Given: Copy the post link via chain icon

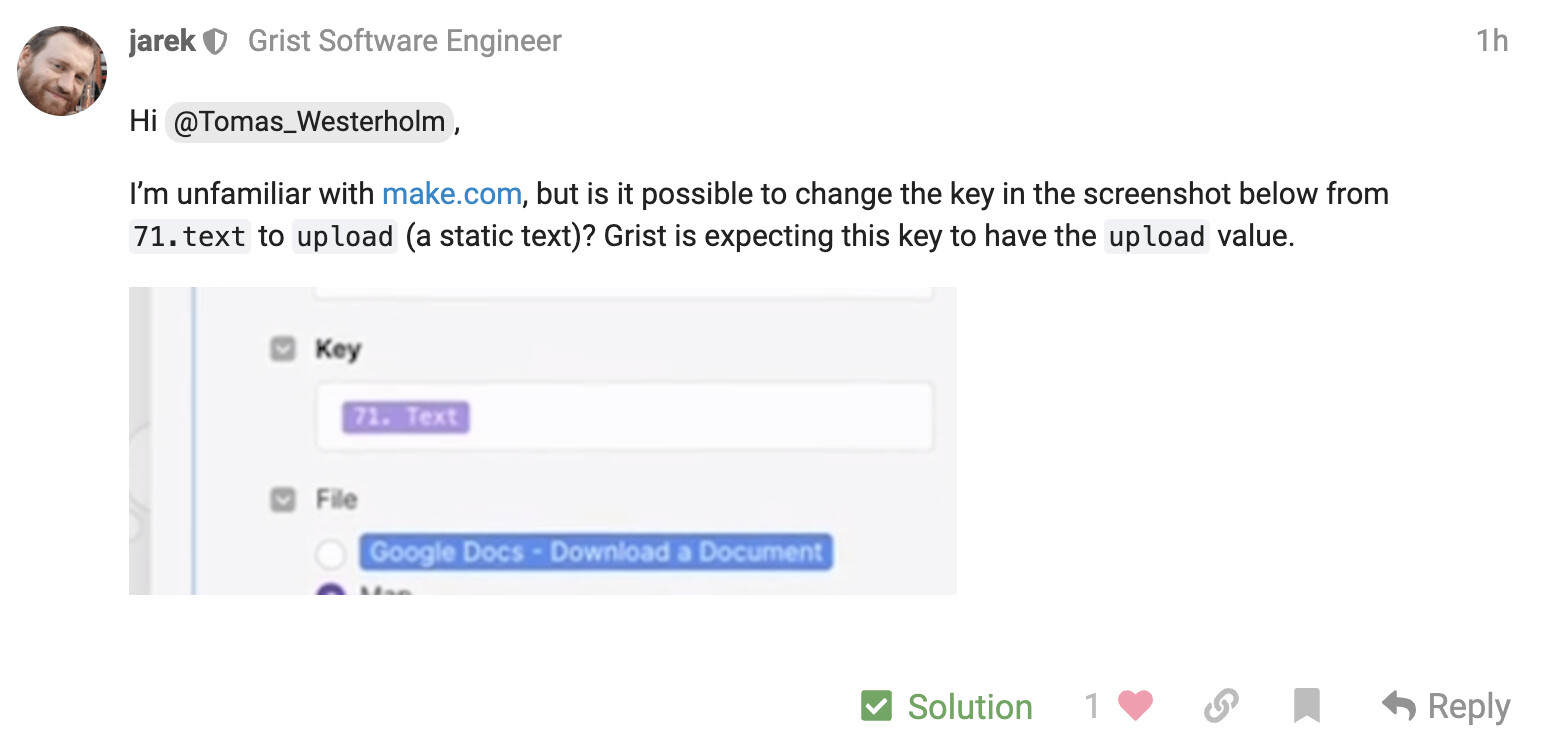Looking at the screenshot, I should (x=1220, y=707).
